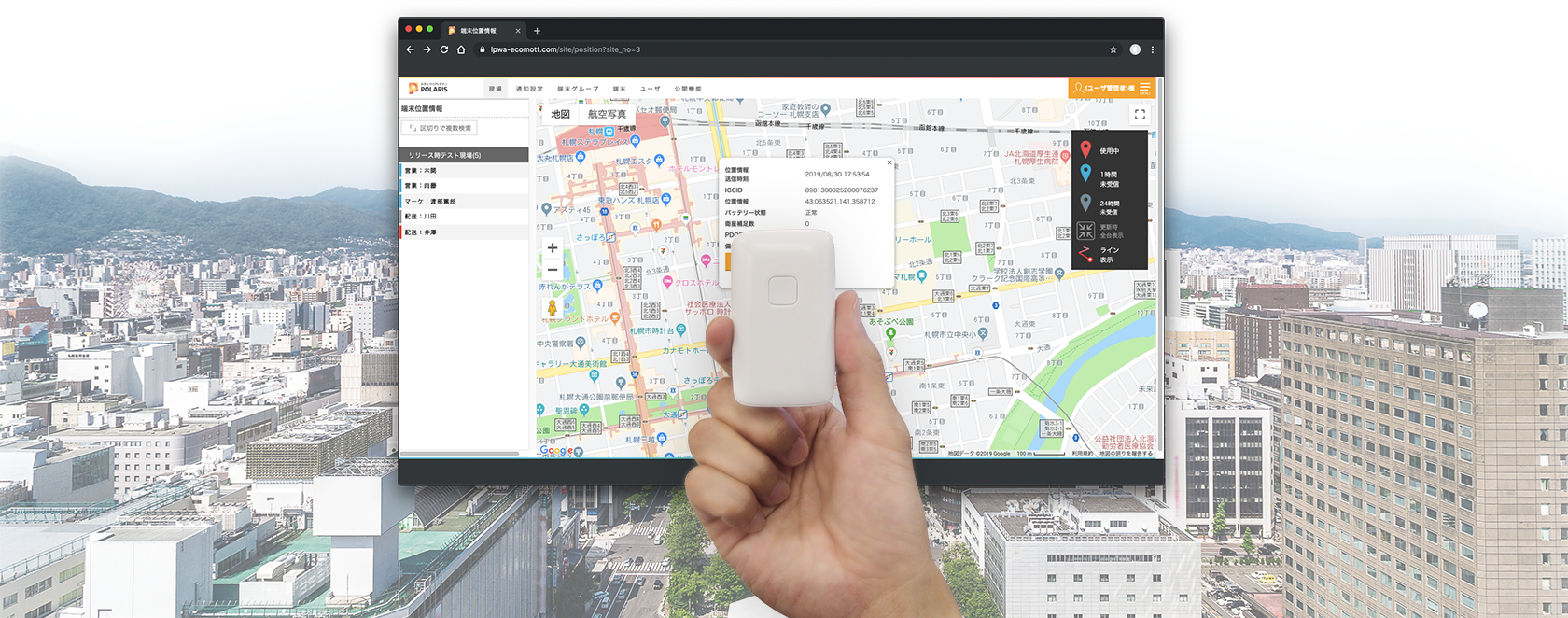Collapse the リリース時テスト現場(5) group header

(x=464, y=155)
